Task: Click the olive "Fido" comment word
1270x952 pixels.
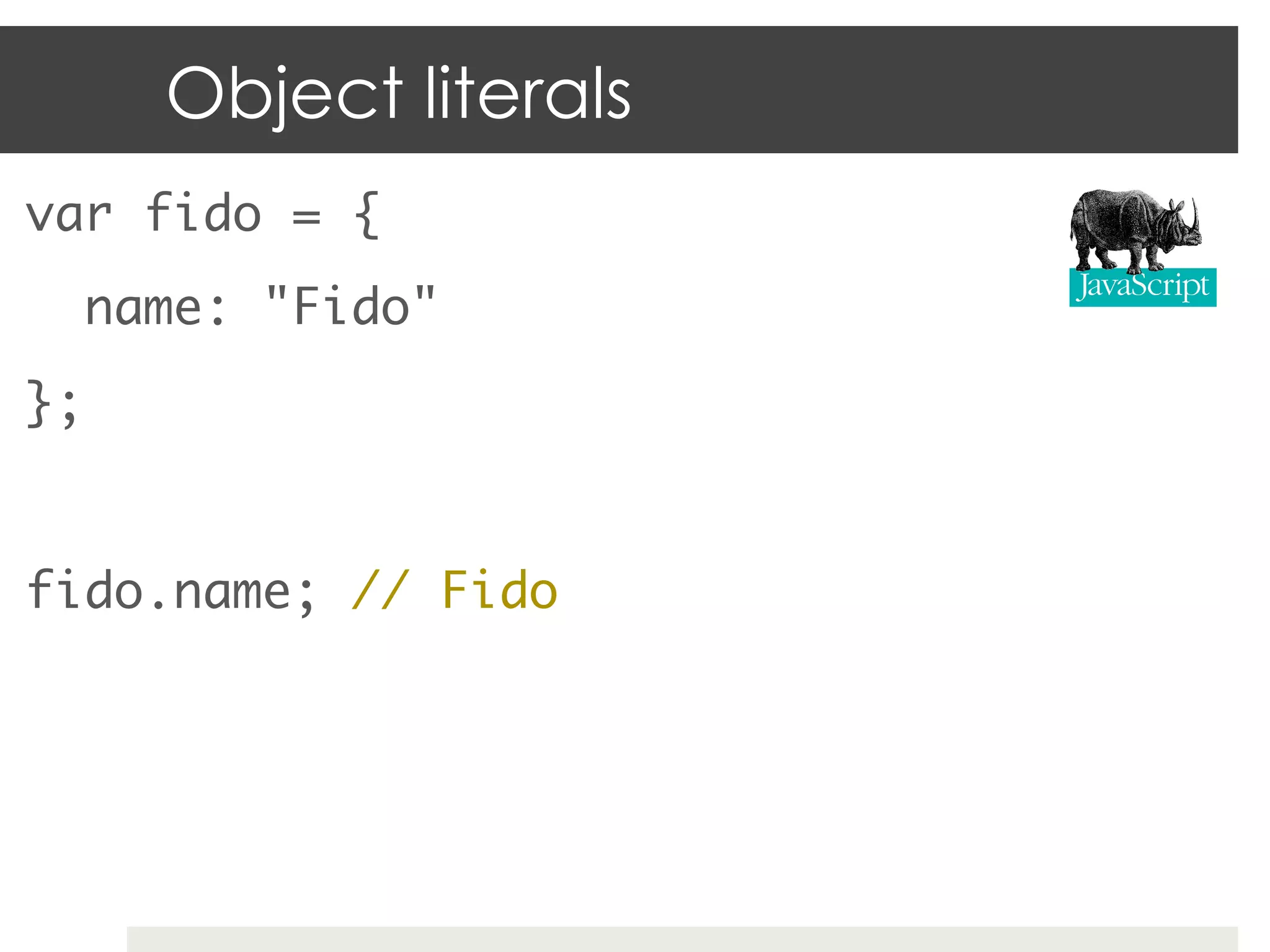Action: click(x=499, y=589)
